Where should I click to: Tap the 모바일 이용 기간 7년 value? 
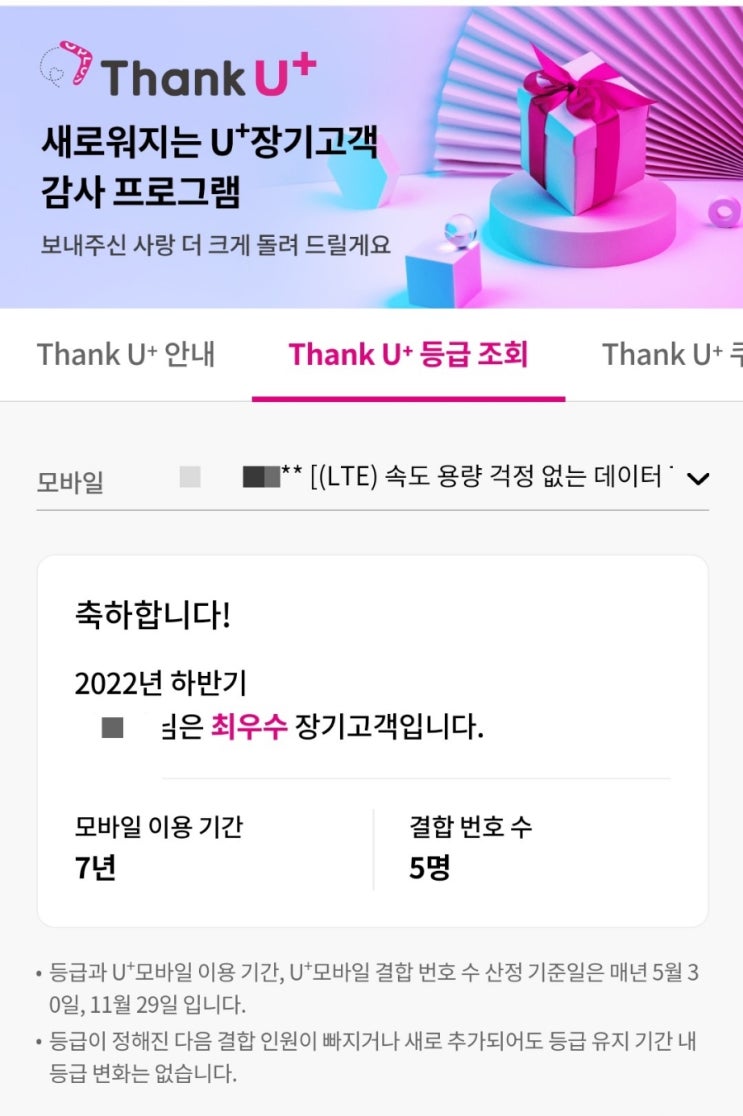coord(96,868)
